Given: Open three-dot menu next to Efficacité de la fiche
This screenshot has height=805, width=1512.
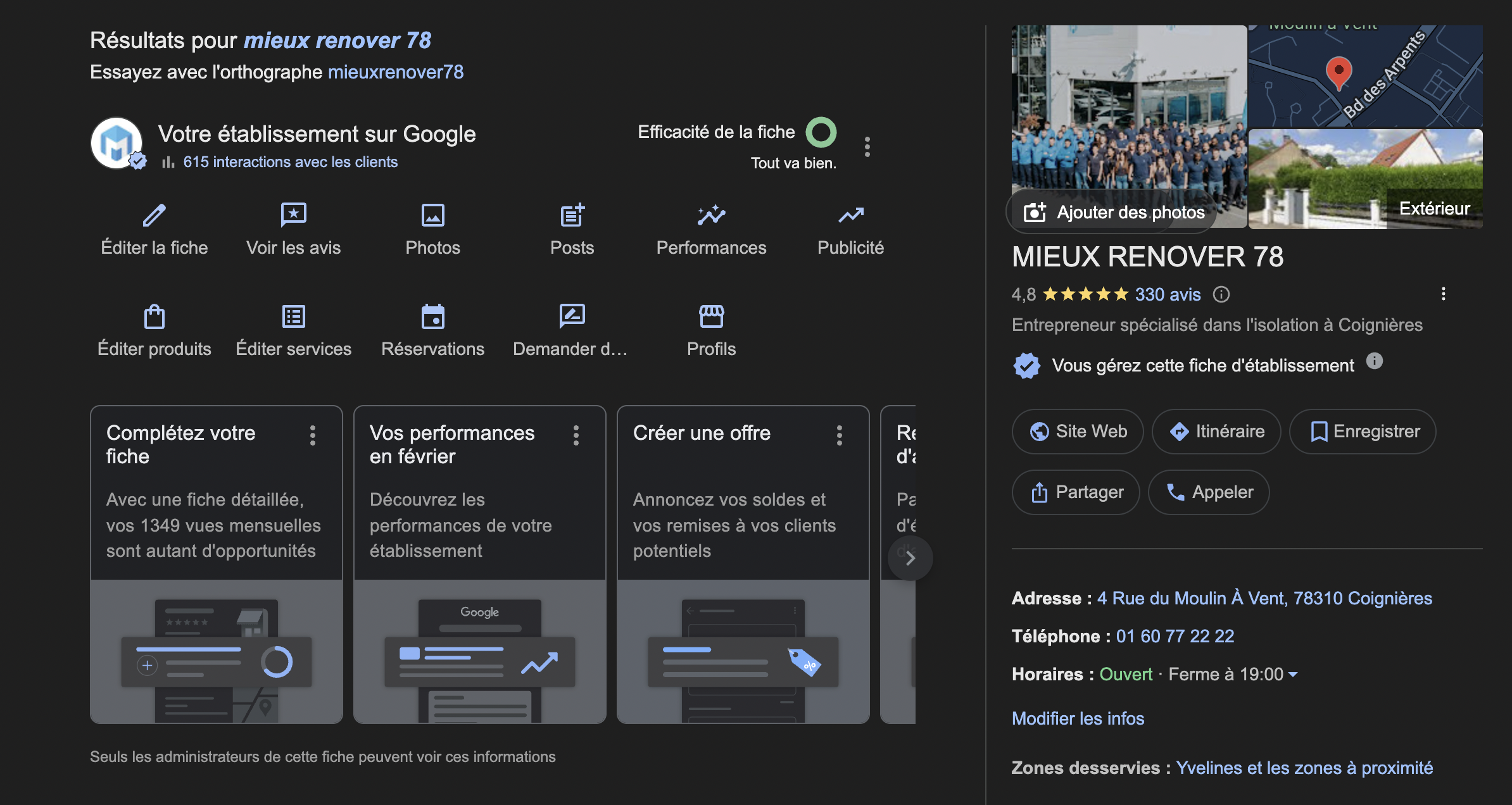Looking at the screenshot, I should point(867,147).
